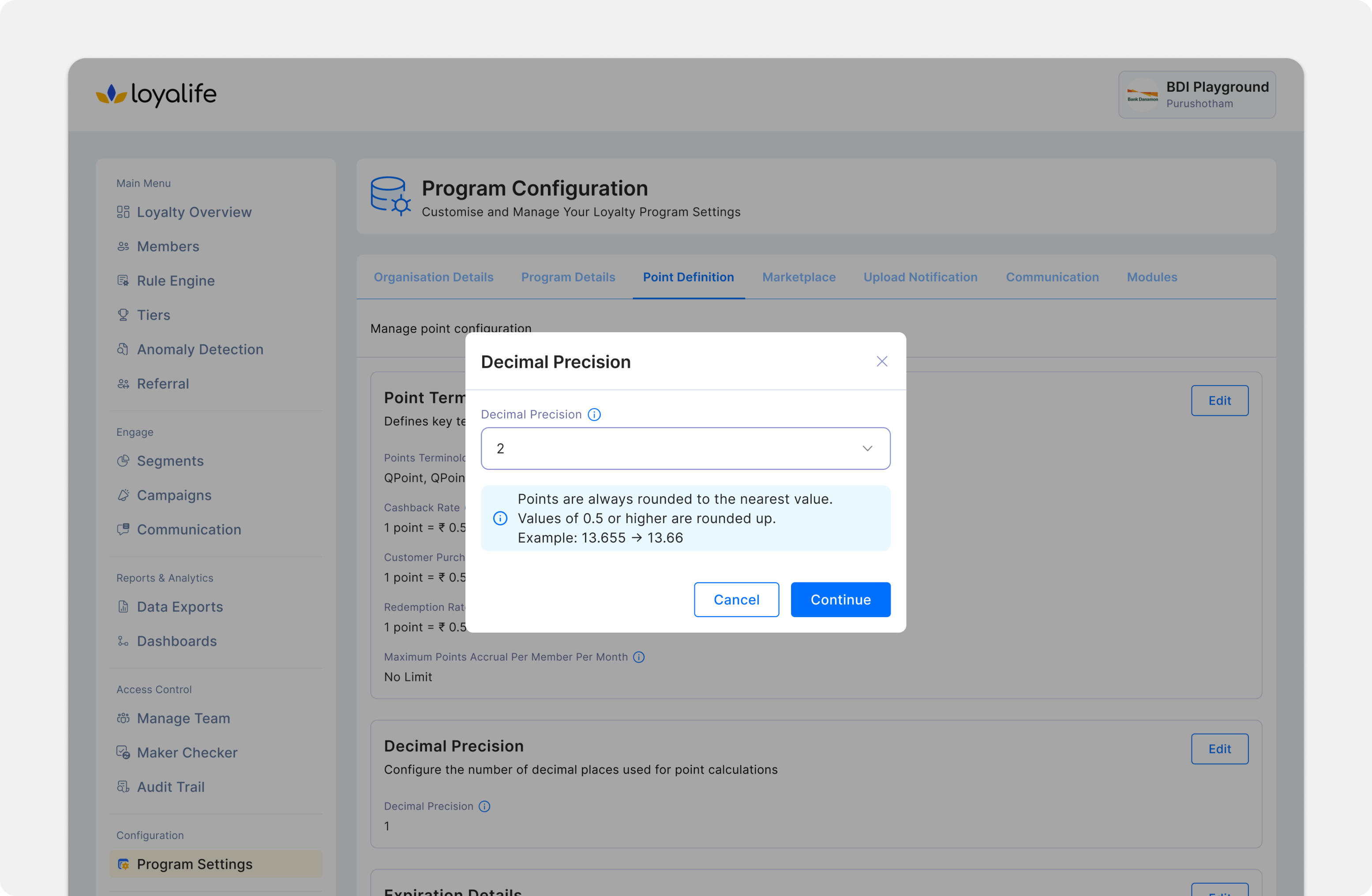Click the Maker Checker icon
This screenshot has width=1372, height=896.
pos(123,753)
